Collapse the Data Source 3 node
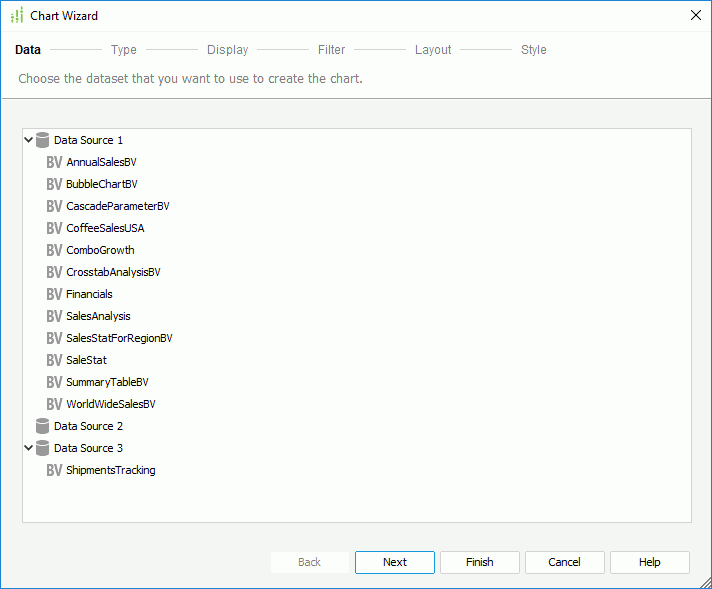This screenshot has width=712, height=589. (x=28, y=448)
